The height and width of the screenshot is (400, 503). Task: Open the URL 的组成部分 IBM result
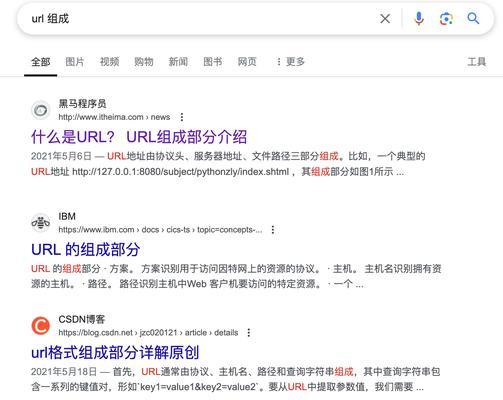click(x=86, y=249)
